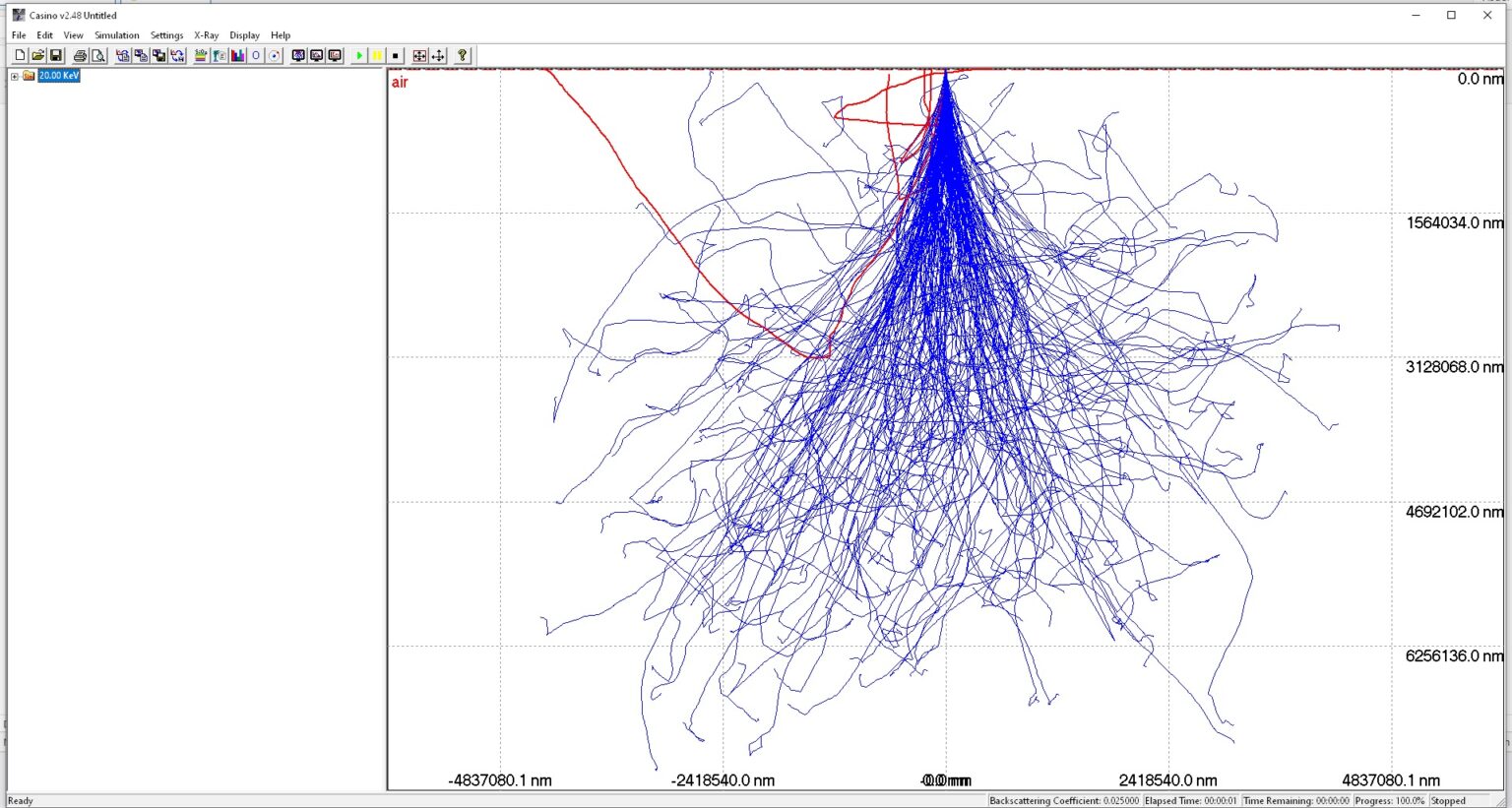The height and width of the screenshot is (808, 1512).
Task: Pause the simulation with the yellow pause button
Action: click(376, 56)
